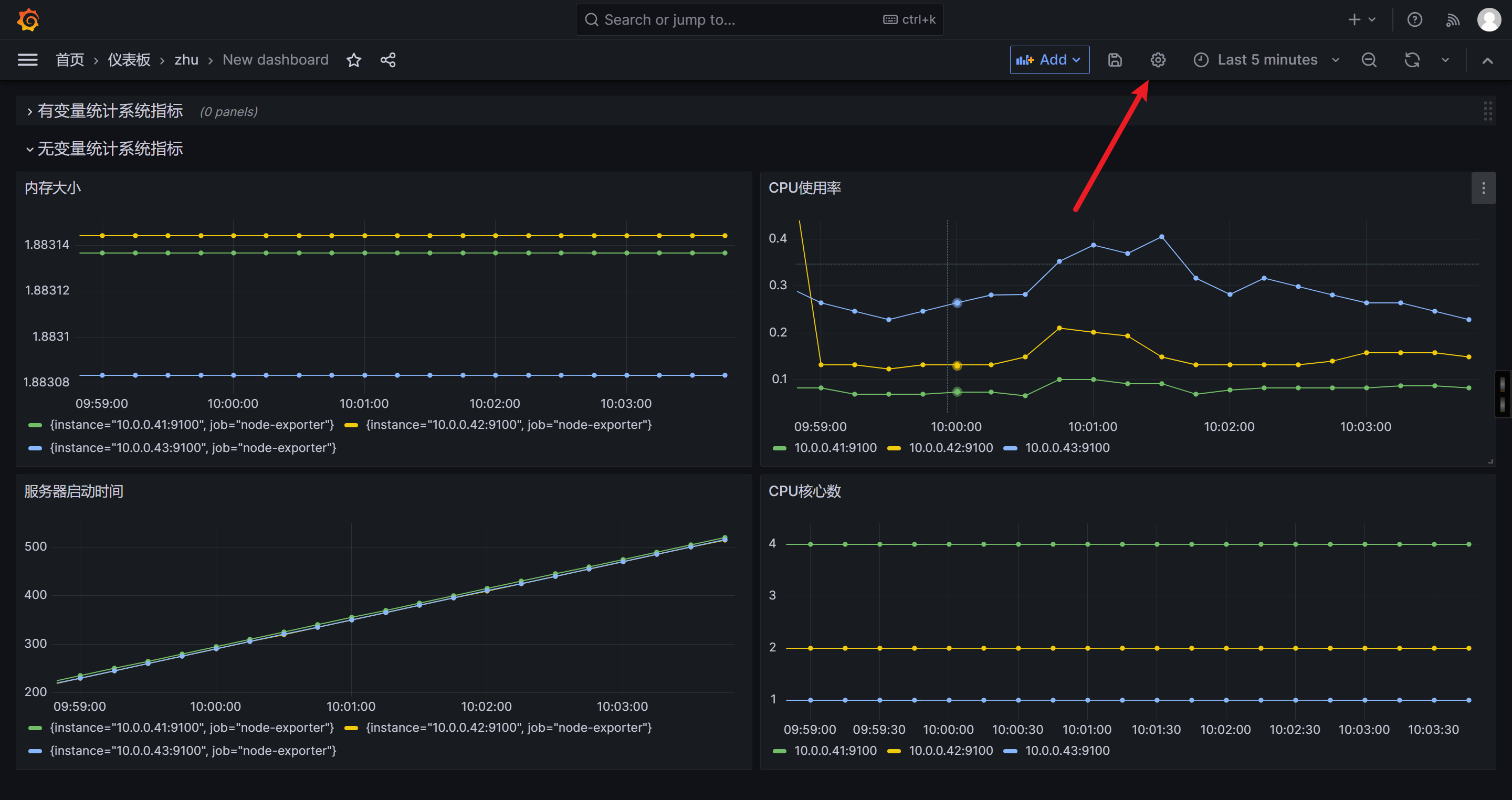Zoom out the time range

pyautogui.click(x=1369, y=60)
